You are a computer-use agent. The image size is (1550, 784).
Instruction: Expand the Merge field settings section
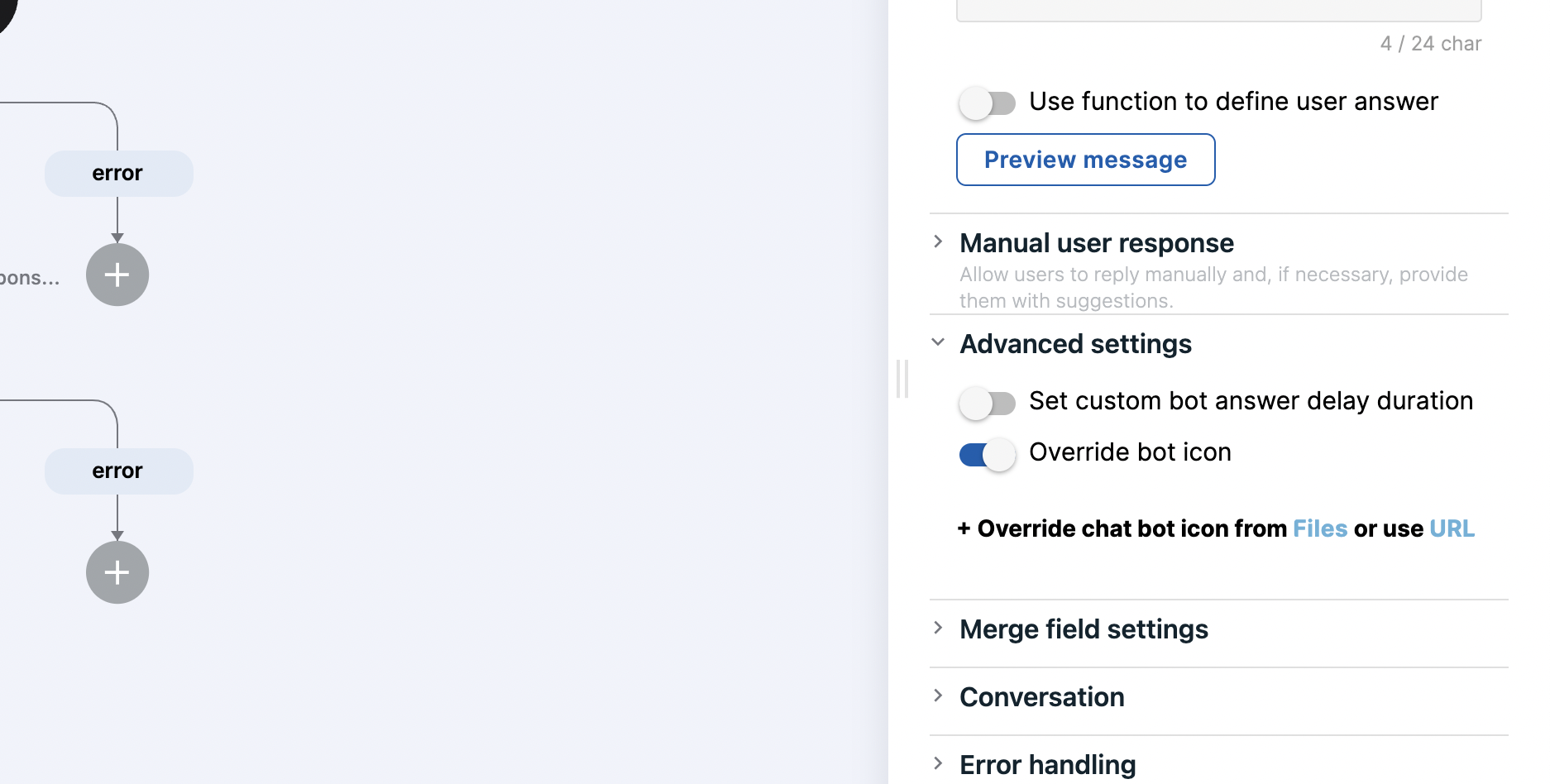pos(938,628)
